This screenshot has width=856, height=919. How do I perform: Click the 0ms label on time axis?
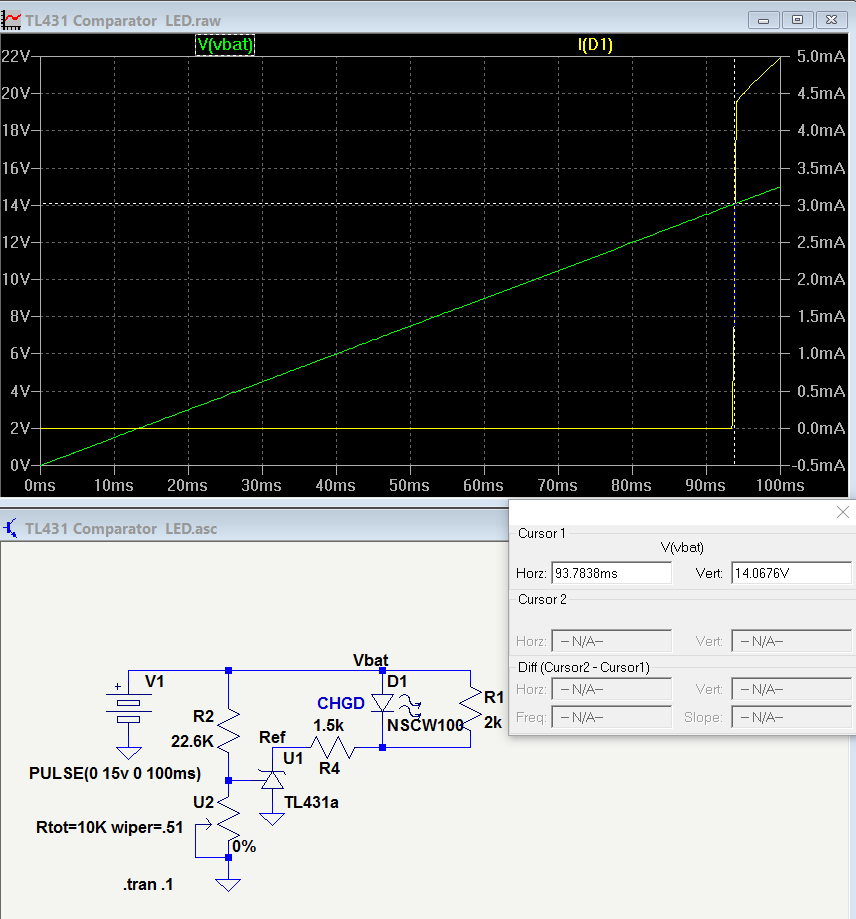pos(40,485)
